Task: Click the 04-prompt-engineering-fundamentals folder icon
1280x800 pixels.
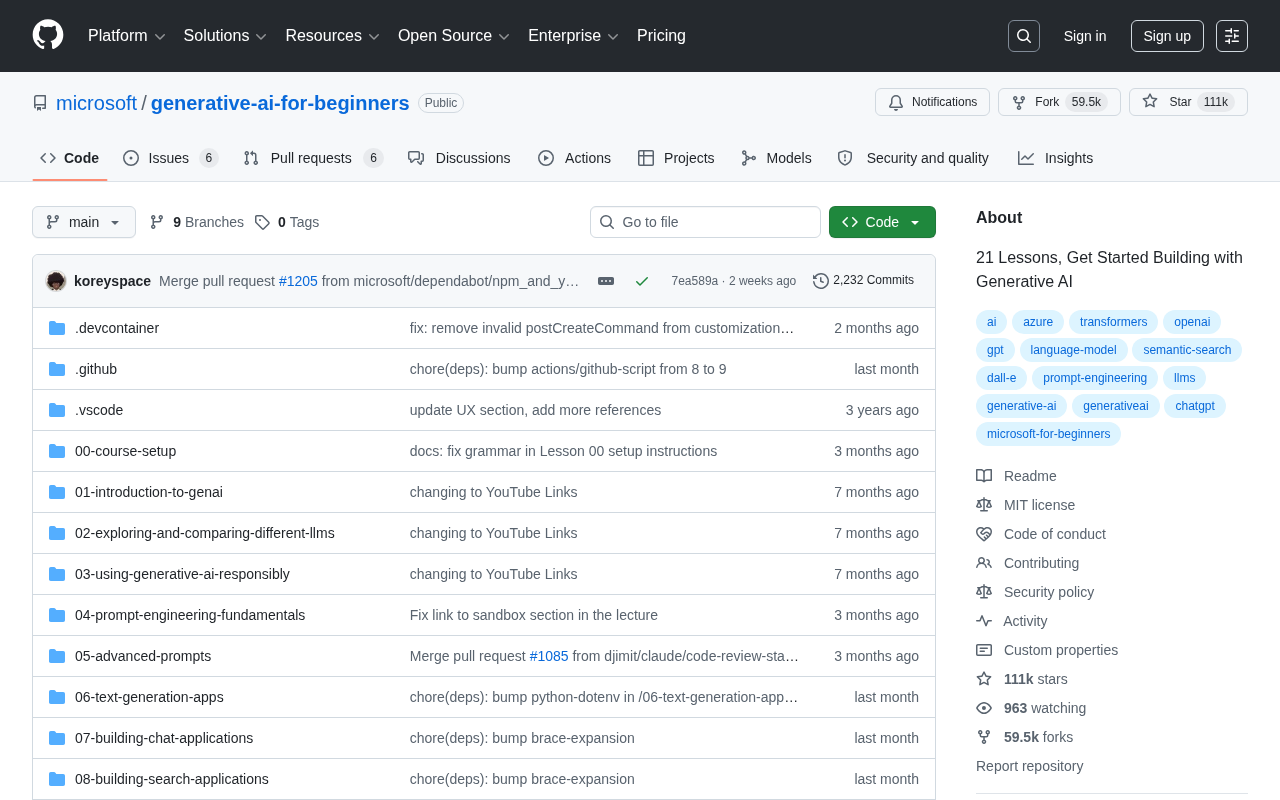Action: pyautogui.click(x=57, y=615)
